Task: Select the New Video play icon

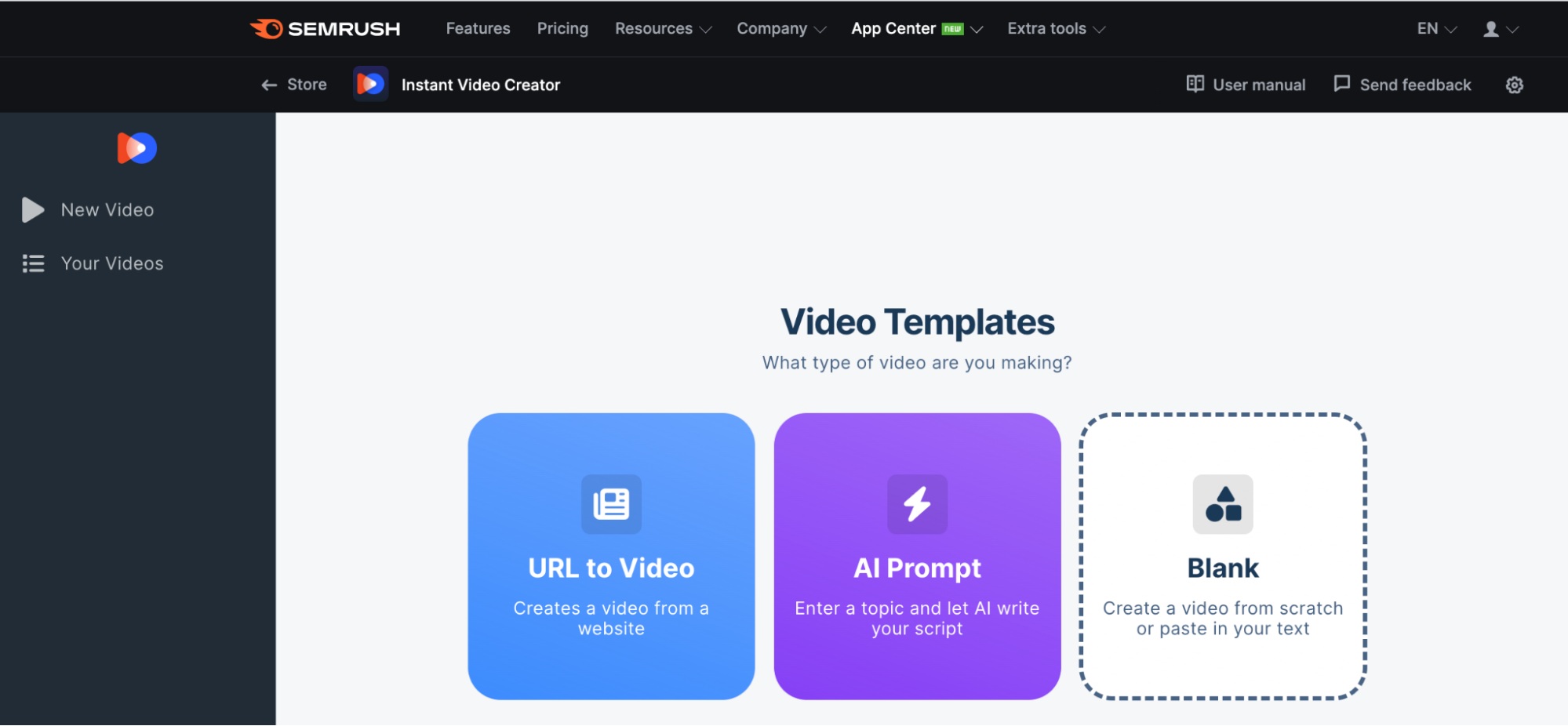Action: pyautogui.click(x=33, y=209)
